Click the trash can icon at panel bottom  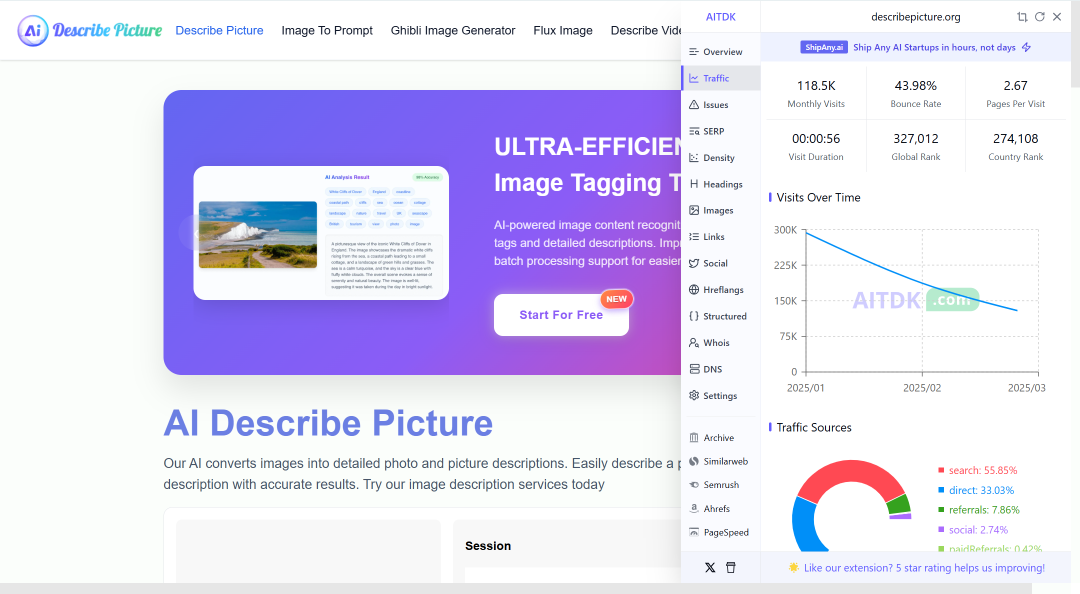tap(731, 568)
